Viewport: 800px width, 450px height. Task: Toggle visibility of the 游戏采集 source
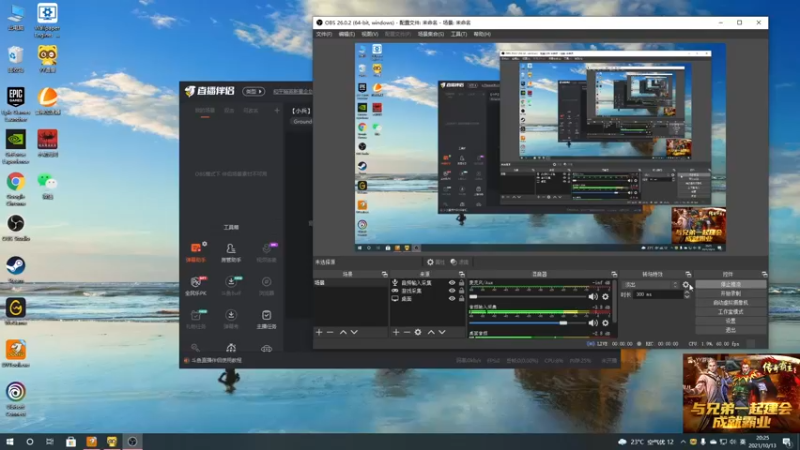coord(452,291)
